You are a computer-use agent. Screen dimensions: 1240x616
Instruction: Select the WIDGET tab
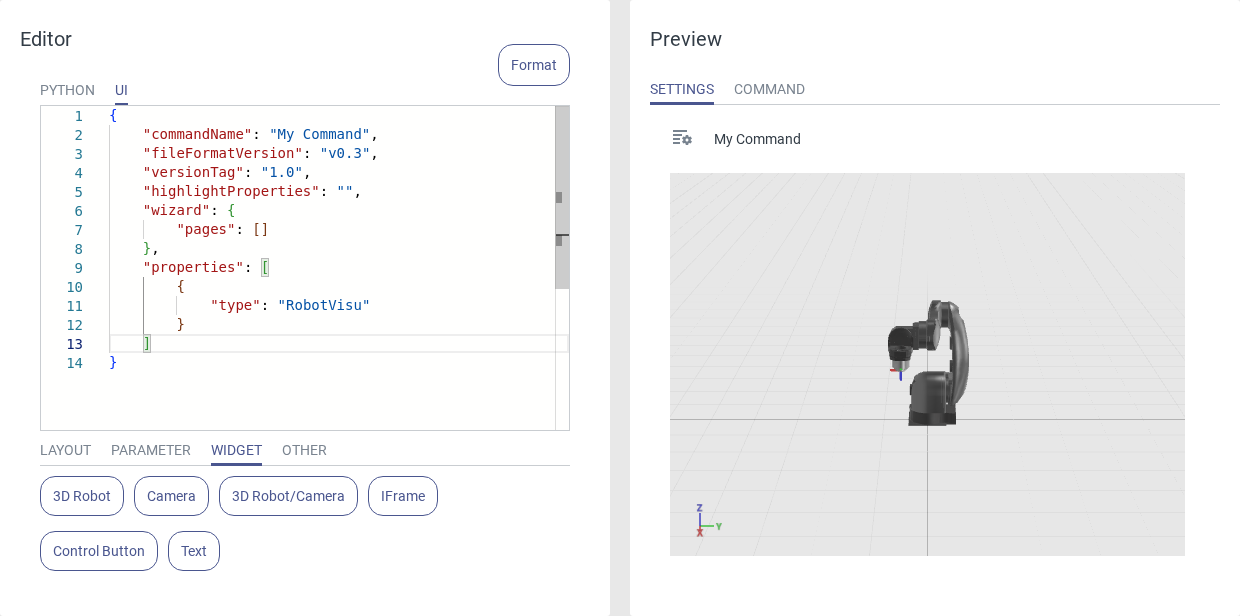(236, 450)
